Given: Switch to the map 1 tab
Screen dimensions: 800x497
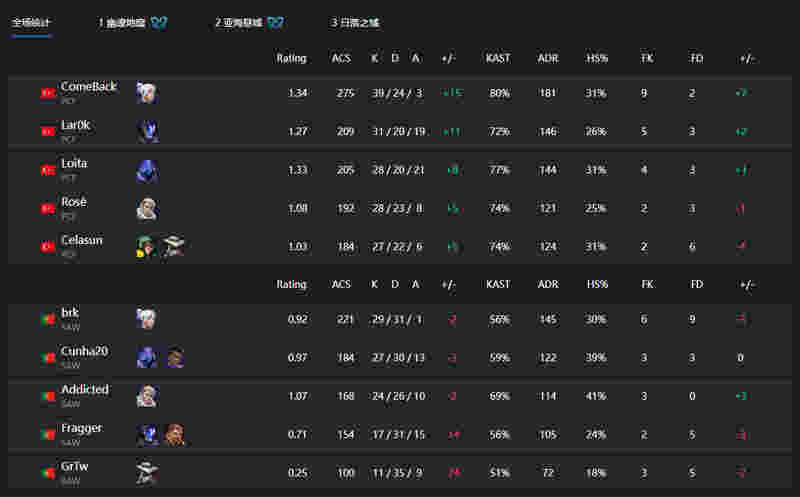Looking at the screenshot, I should 133,23.
